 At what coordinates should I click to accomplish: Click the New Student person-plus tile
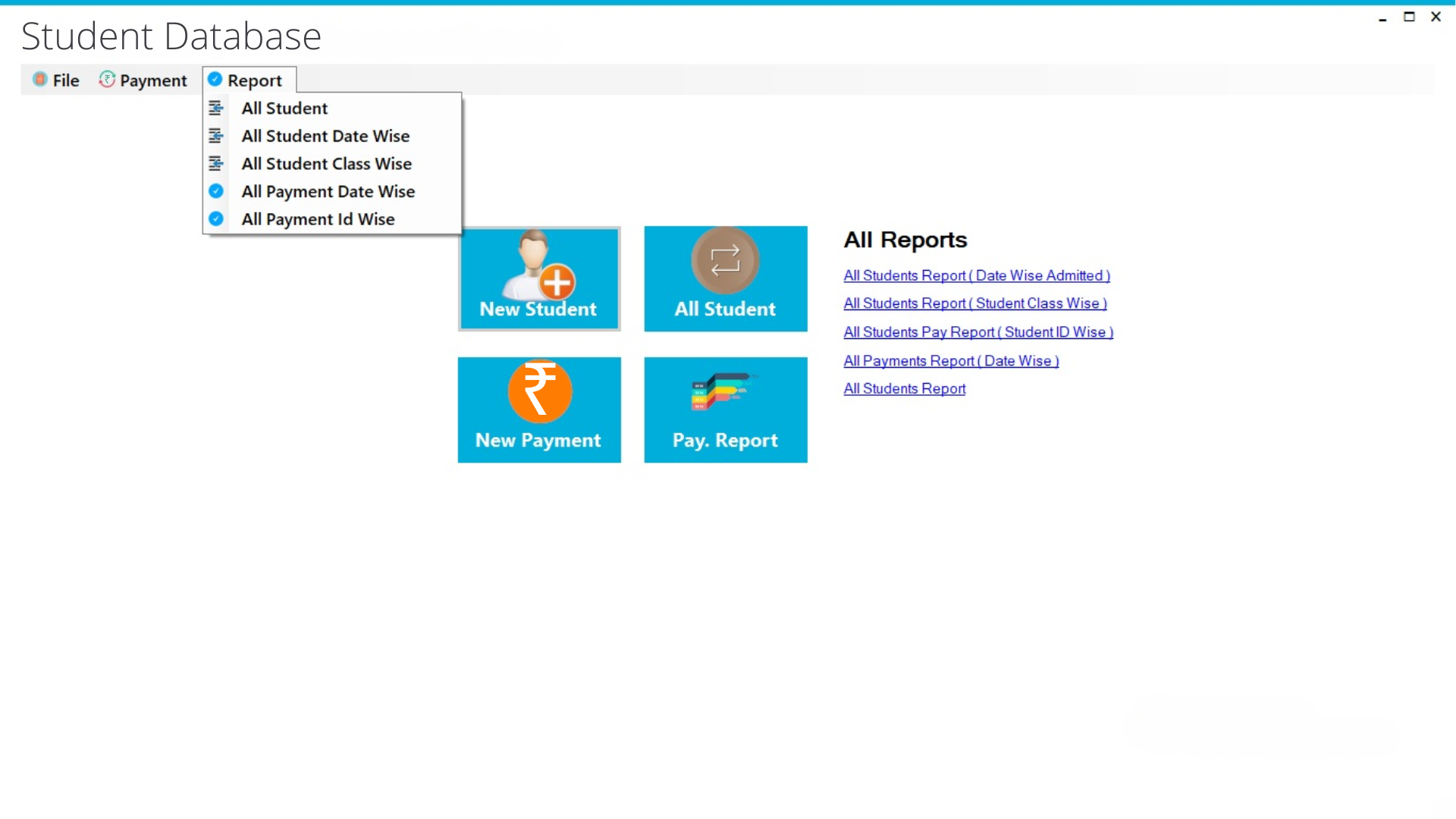point(539,278)
